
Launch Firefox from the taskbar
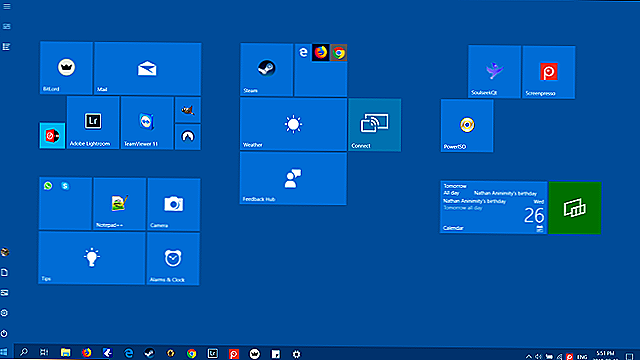tap(87, 353)
